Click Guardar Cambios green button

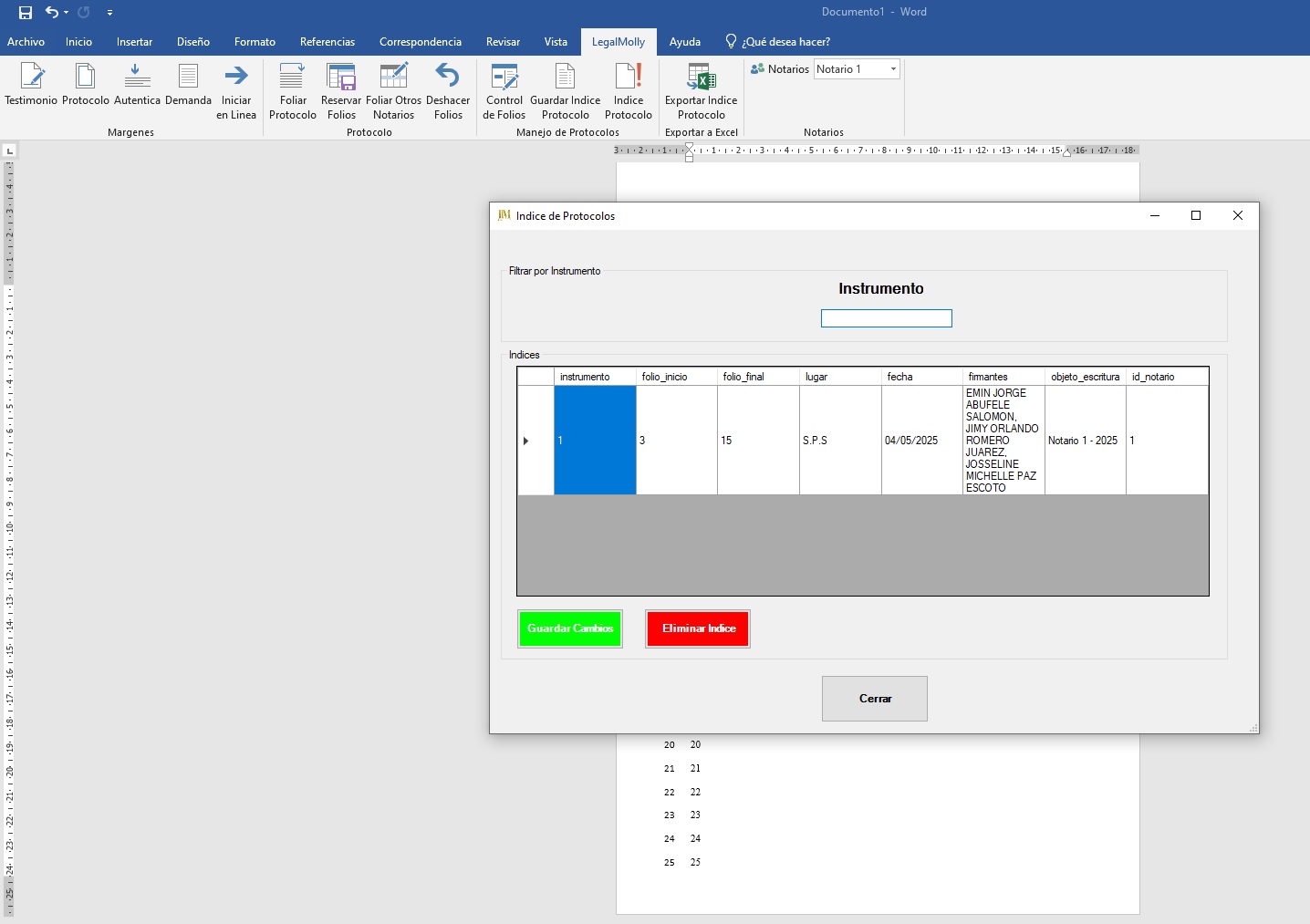coord(570,628)
